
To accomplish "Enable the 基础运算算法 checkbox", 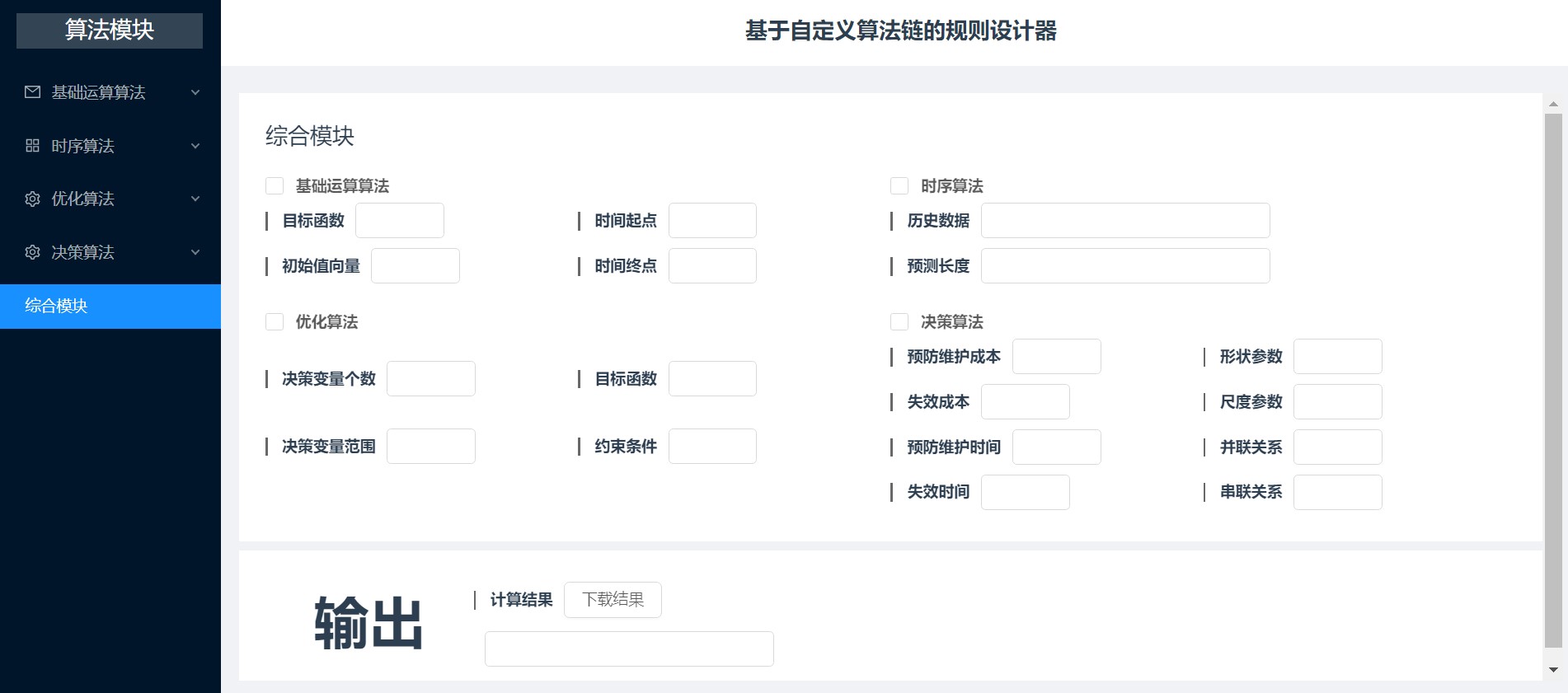I will point(275,186).
